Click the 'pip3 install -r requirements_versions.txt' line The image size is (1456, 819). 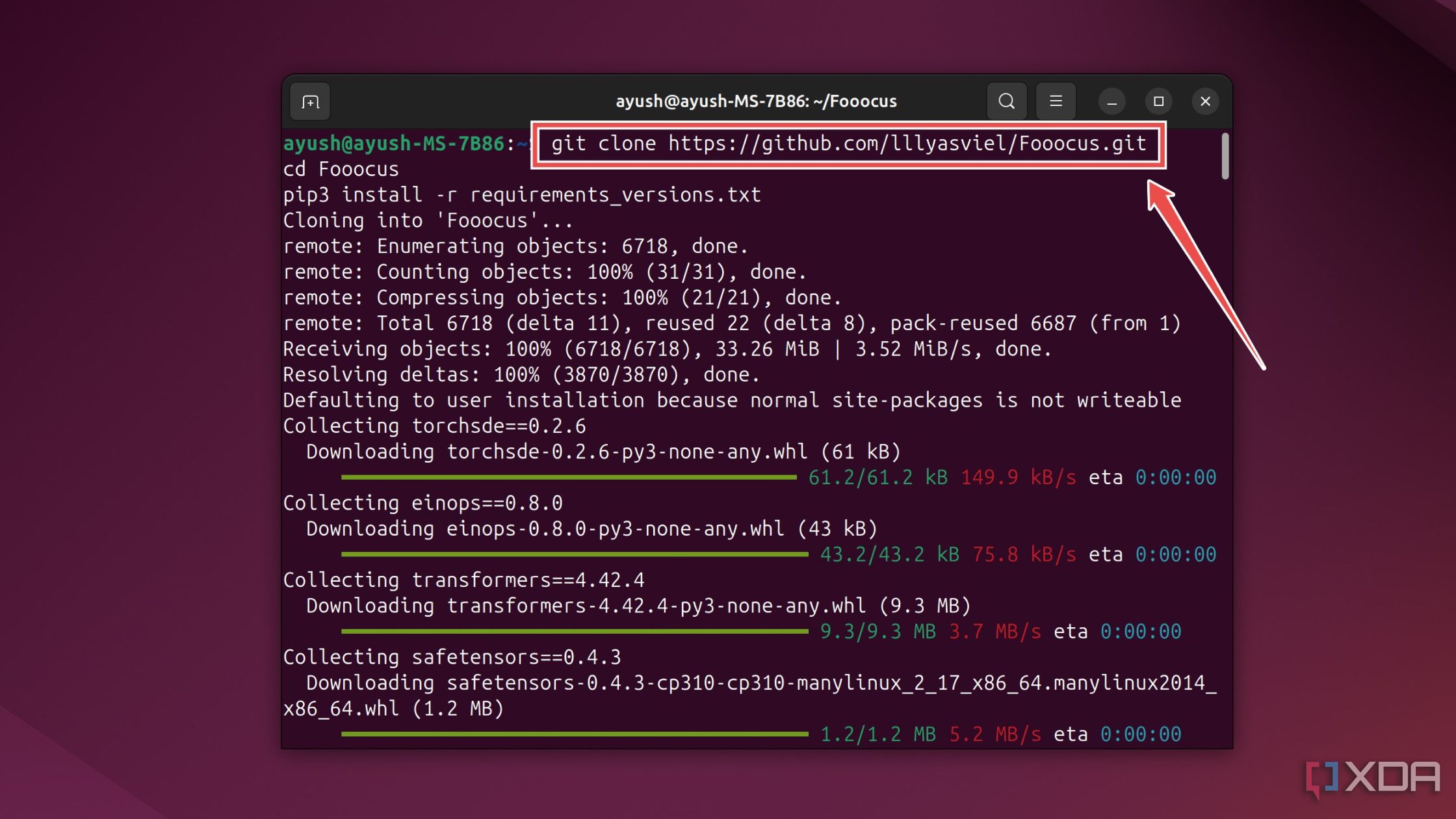[x=522, y=194]
